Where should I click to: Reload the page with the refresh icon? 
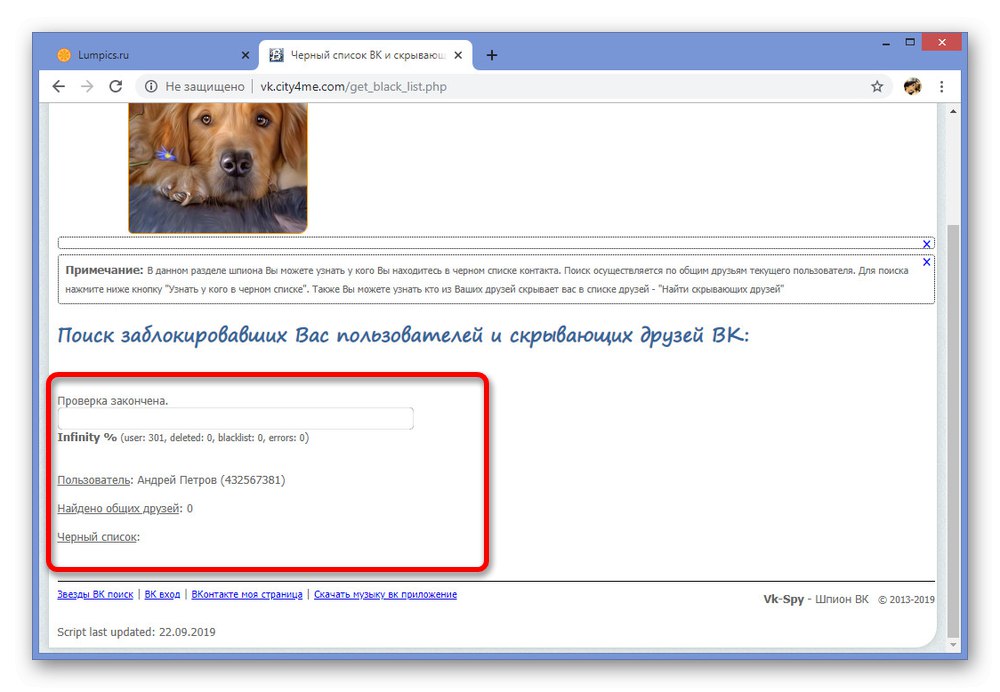coord(115,86)
